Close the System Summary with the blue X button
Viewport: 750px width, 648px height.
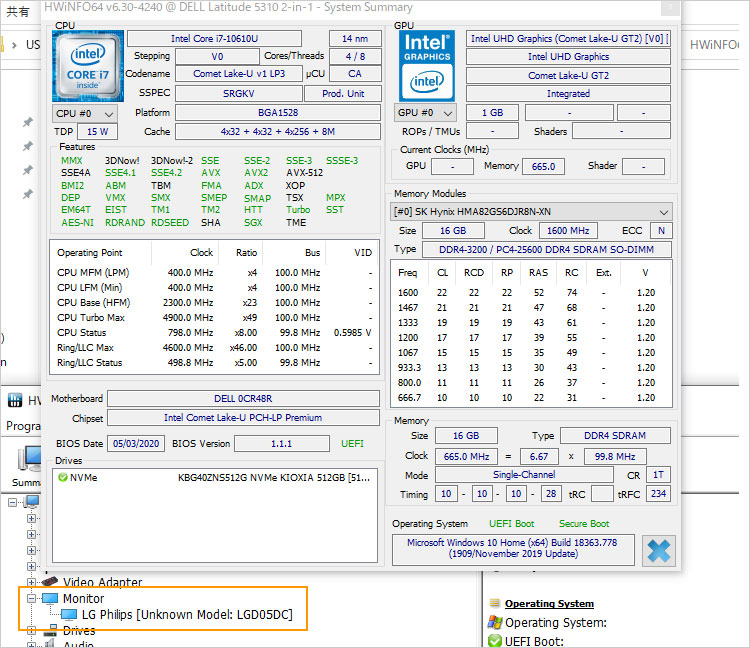(659, 551)
